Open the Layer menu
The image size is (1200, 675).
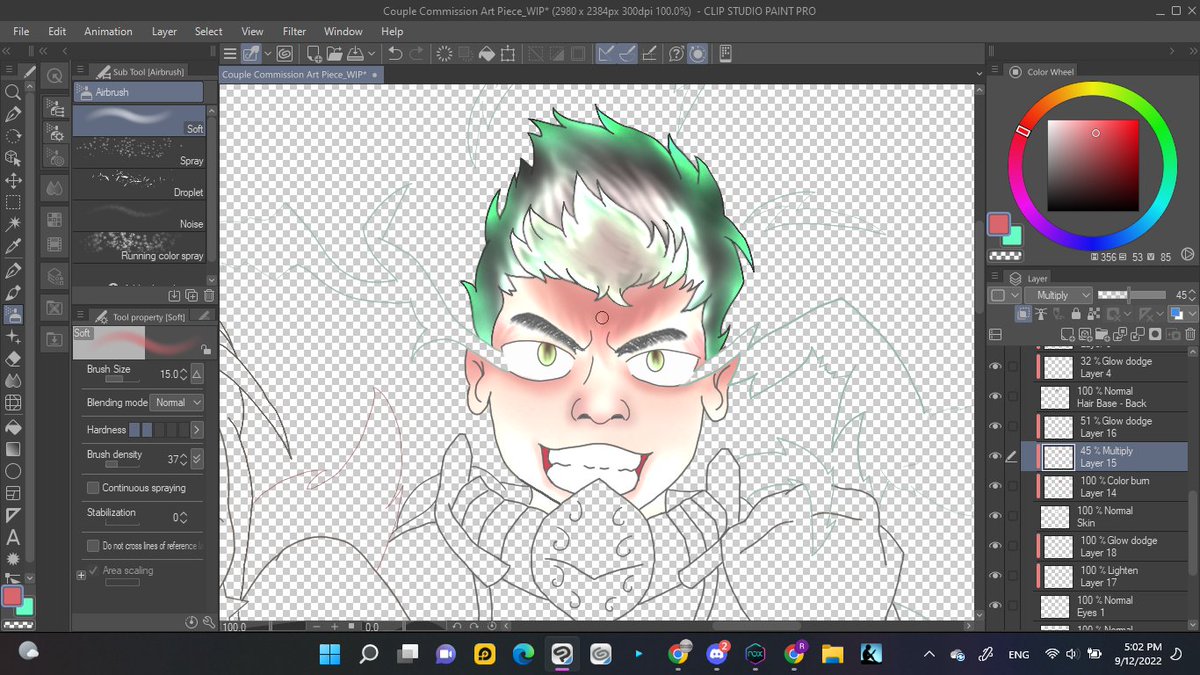point(164,31)
